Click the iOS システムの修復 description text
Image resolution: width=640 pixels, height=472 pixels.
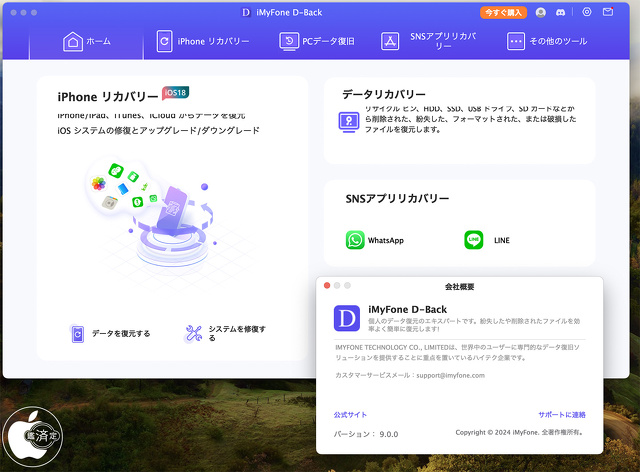coord(158,131)
